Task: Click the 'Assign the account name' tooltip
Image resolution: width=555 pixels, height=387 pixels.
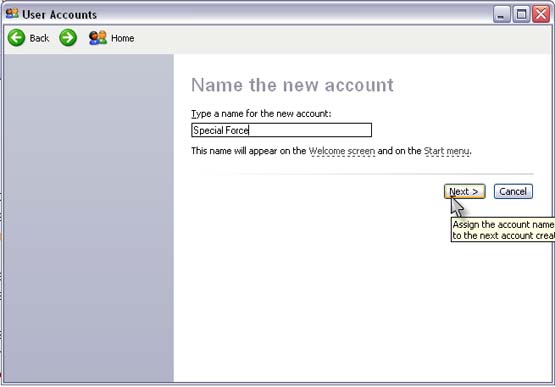Action: pos(503,230)
